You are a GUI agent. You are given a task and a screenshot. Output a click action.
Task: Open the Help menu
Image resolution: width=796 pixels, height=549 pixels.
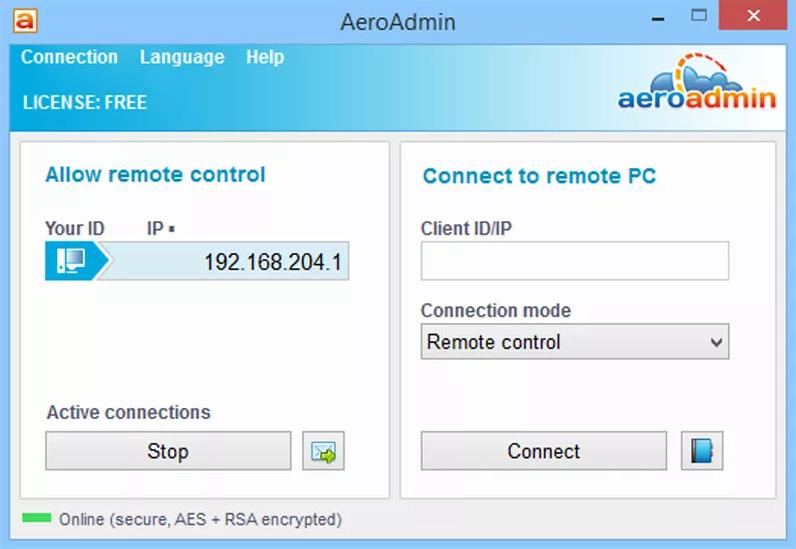[265, 57]
